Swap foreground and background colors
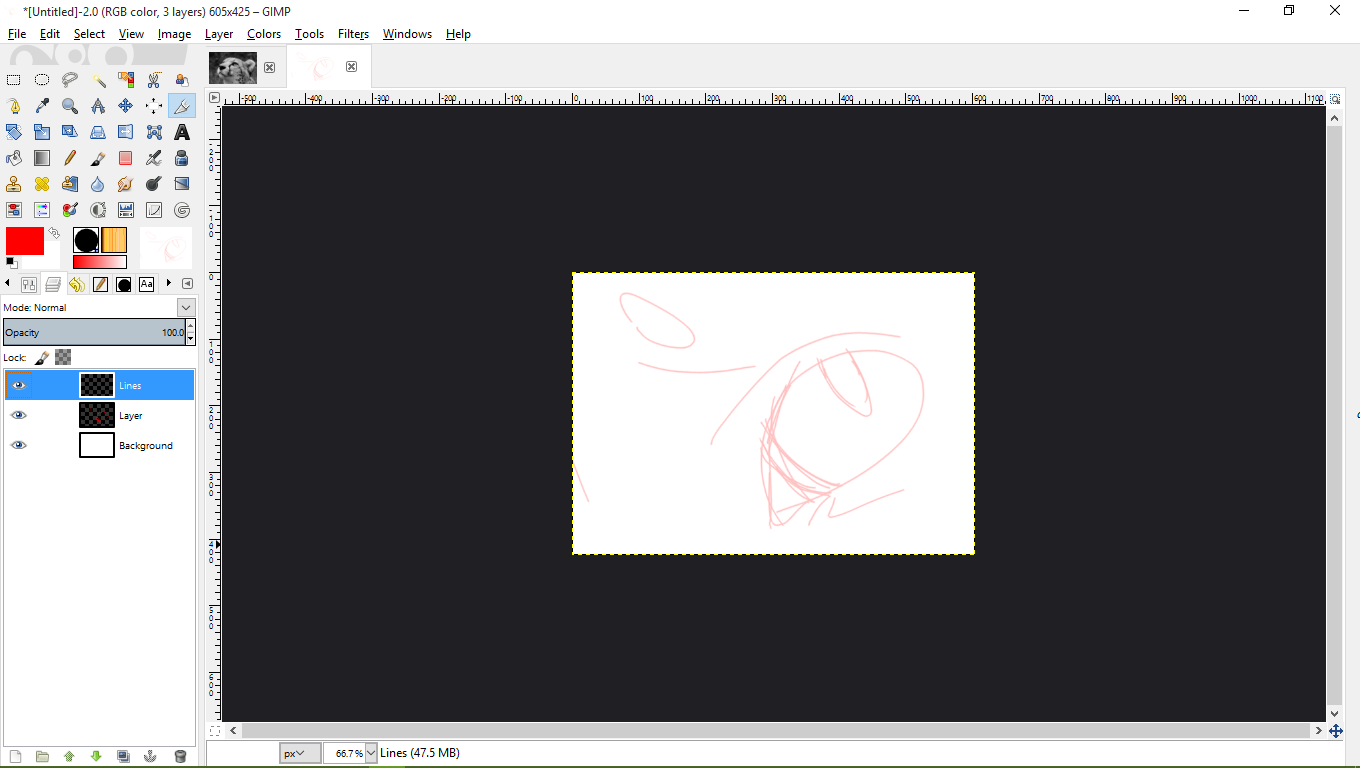The height and width of the screenshot is (768, 1360). (x=54, y=233)
